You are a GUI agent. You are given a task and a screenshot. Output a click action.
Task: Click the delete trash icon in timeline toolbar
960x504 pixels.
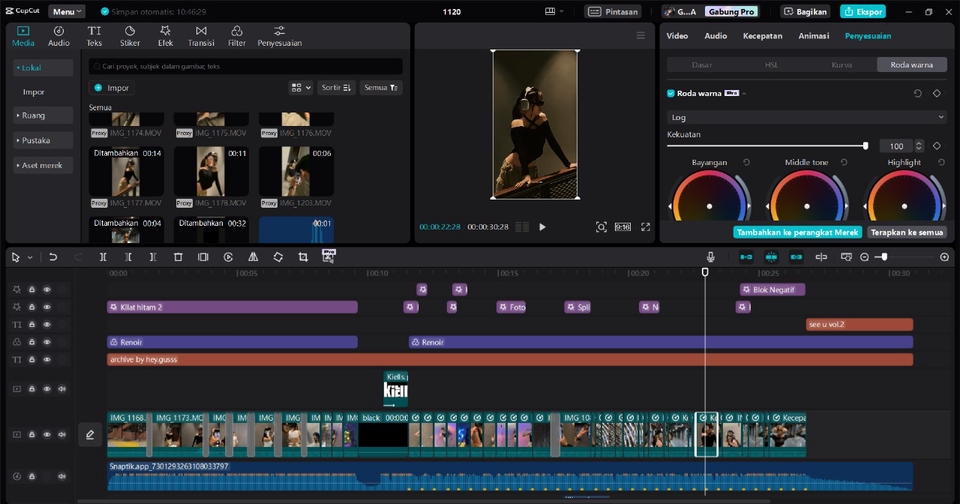tap(178, 257)
